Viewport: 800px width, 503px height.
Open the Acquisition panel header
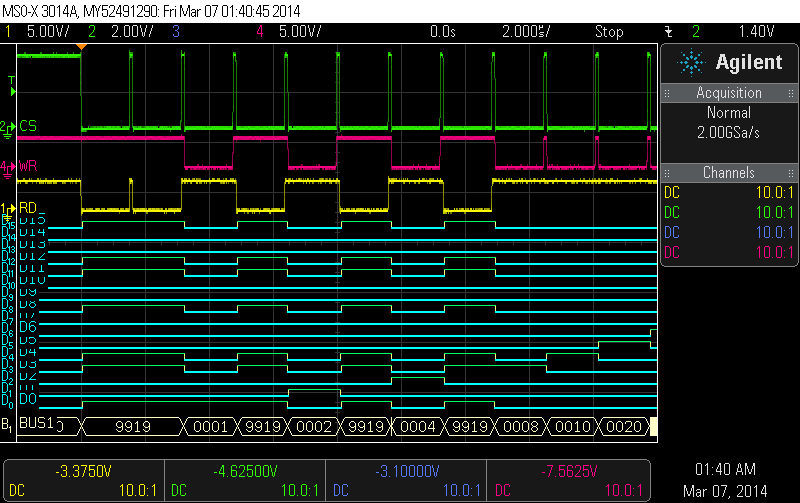pos(729,93)
